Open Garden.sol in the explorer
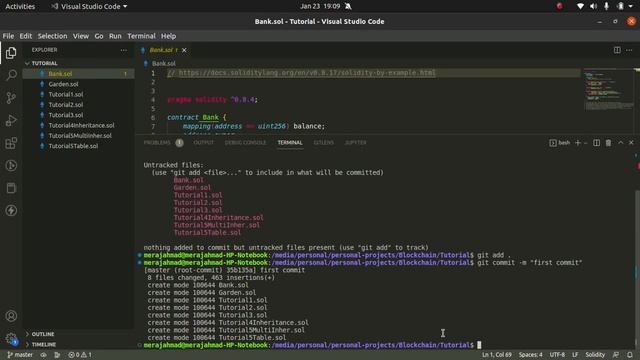The height and width of the screenshot is (360, 640). pos(78,84)
